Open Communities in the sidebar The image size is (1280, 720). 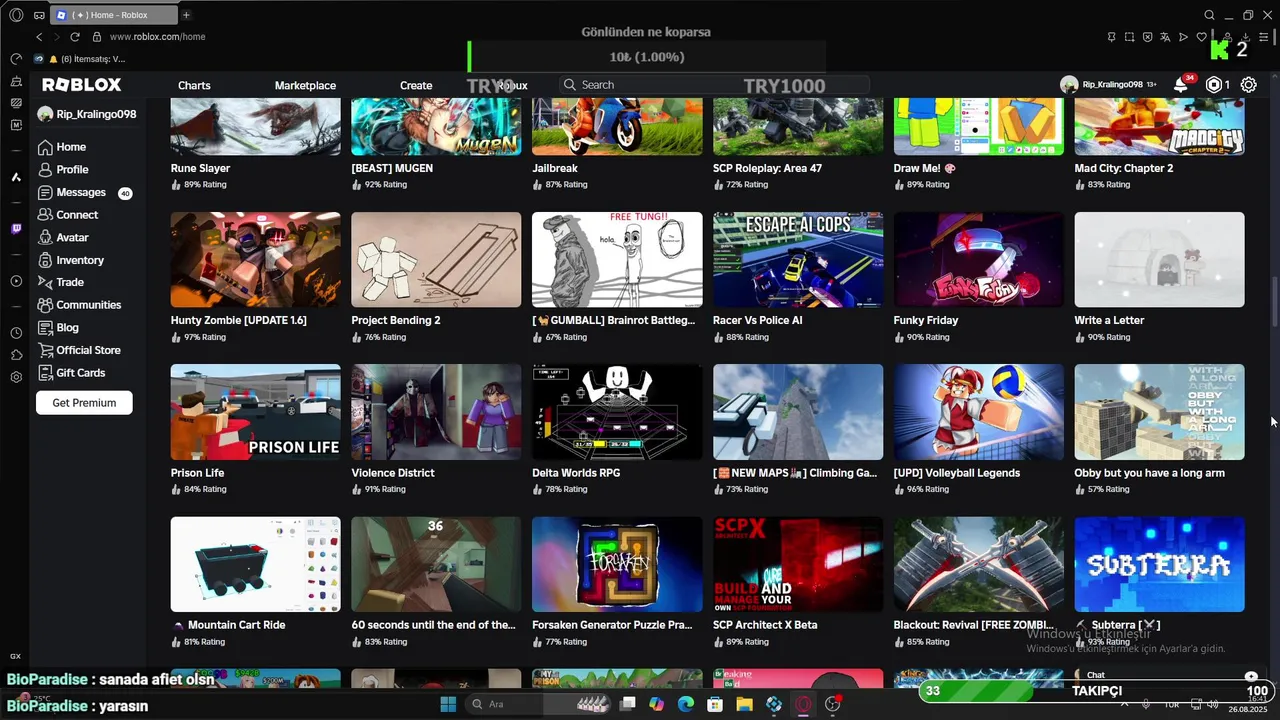79,305
